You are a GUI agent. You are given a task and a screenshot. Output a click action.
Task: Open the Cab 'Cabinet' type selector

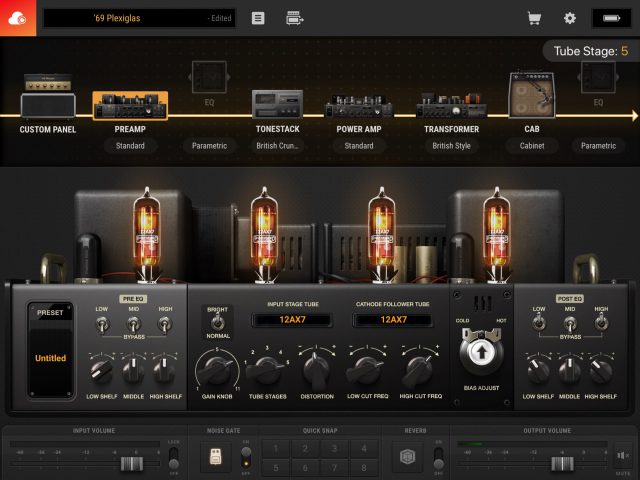[532, 146]
